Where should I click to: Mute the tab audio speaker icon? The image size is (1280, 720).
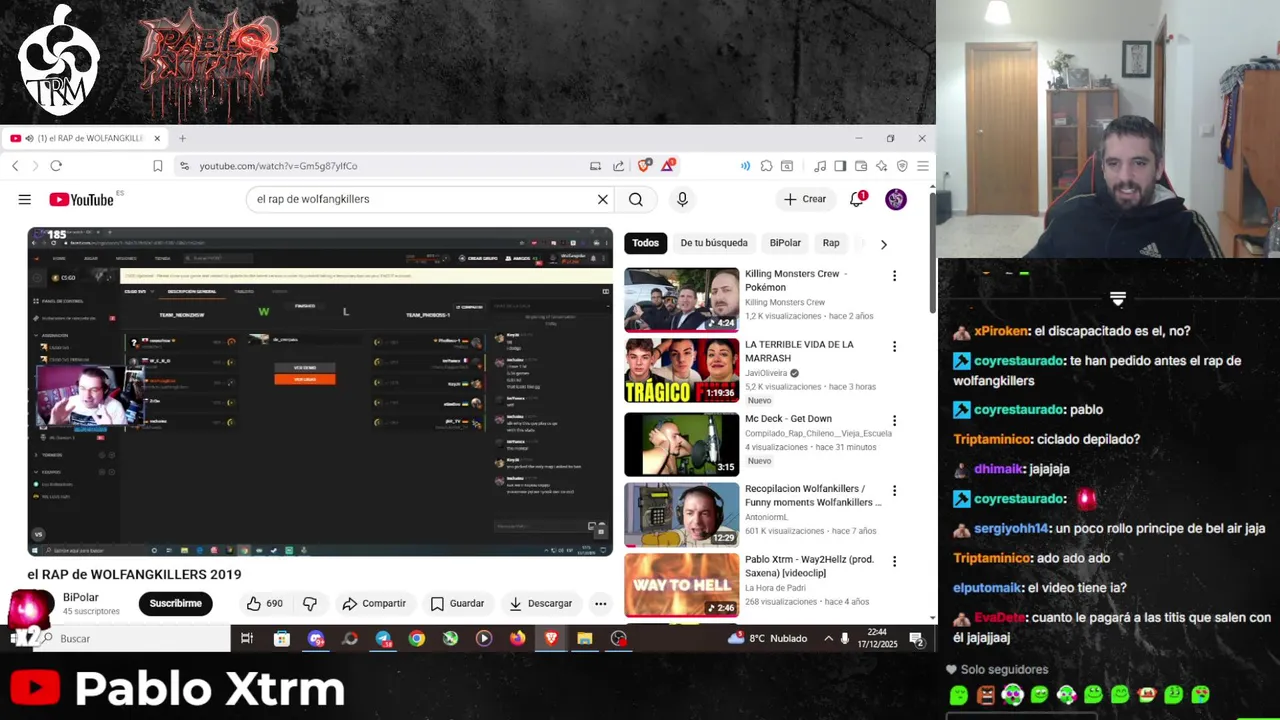coord(30,138)
